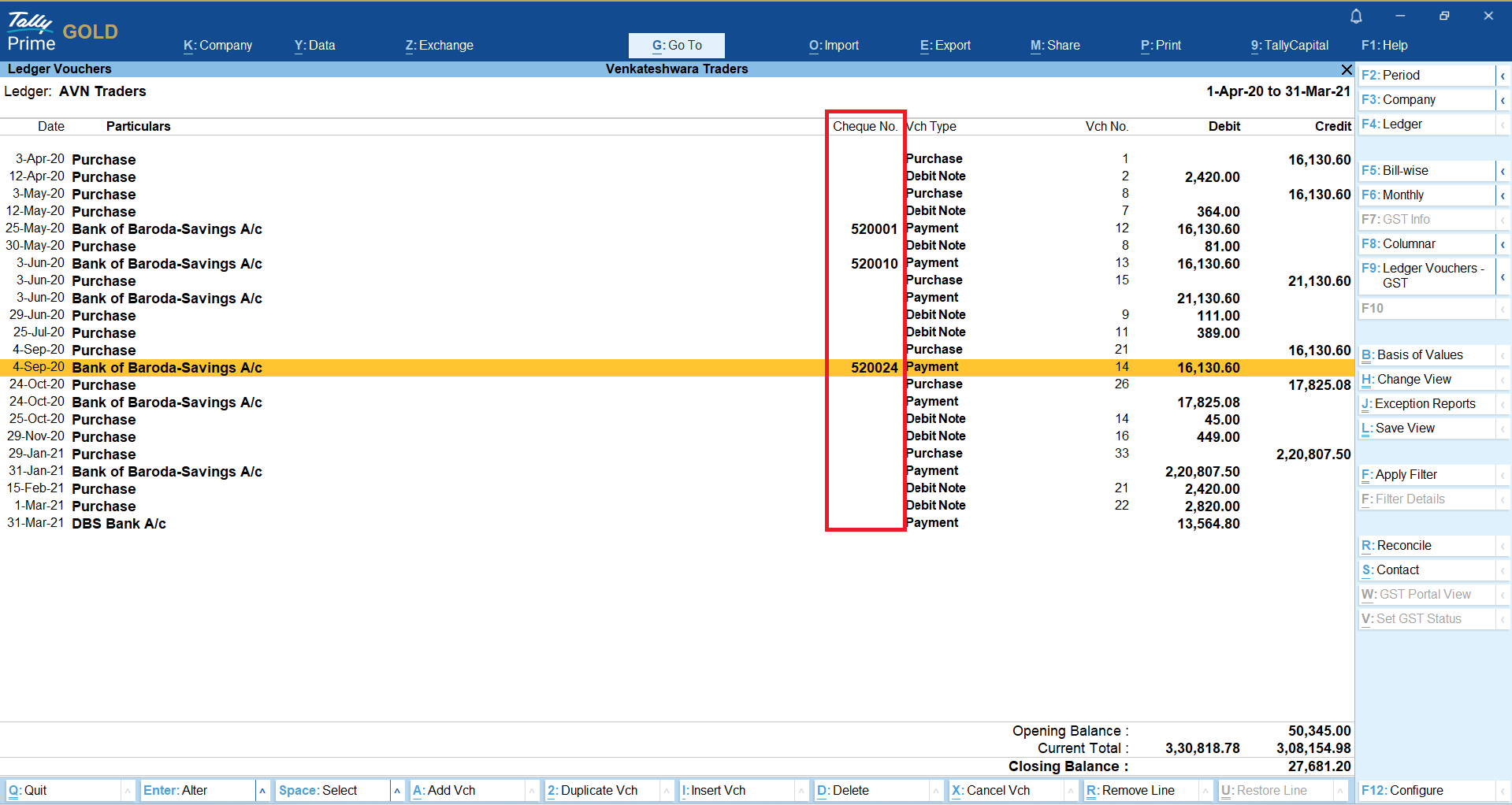Click the notification bell icon

coord(1356,17)
